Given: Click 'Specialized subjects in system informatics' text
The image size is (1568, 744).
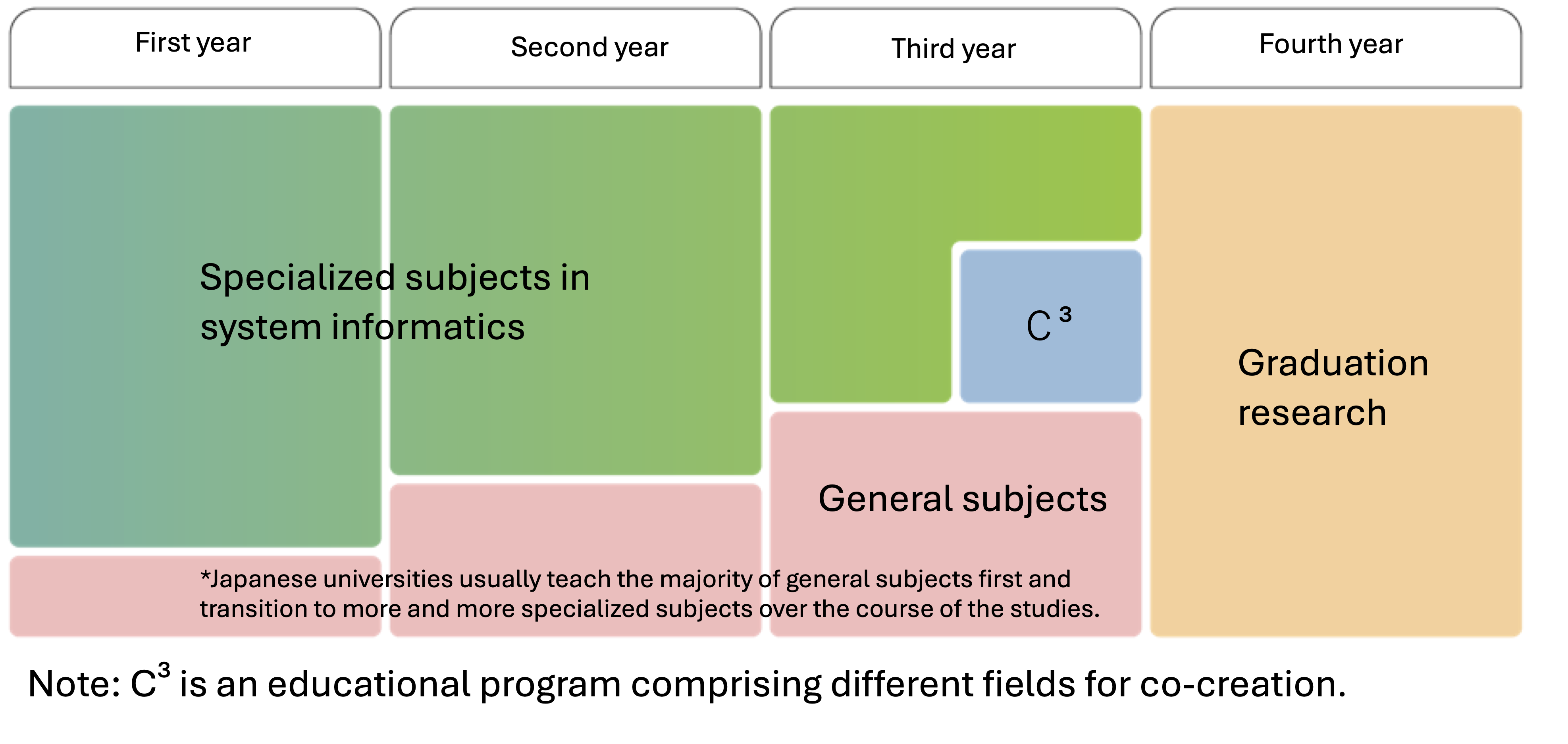Looking at the screenshot, I should 395,302.
